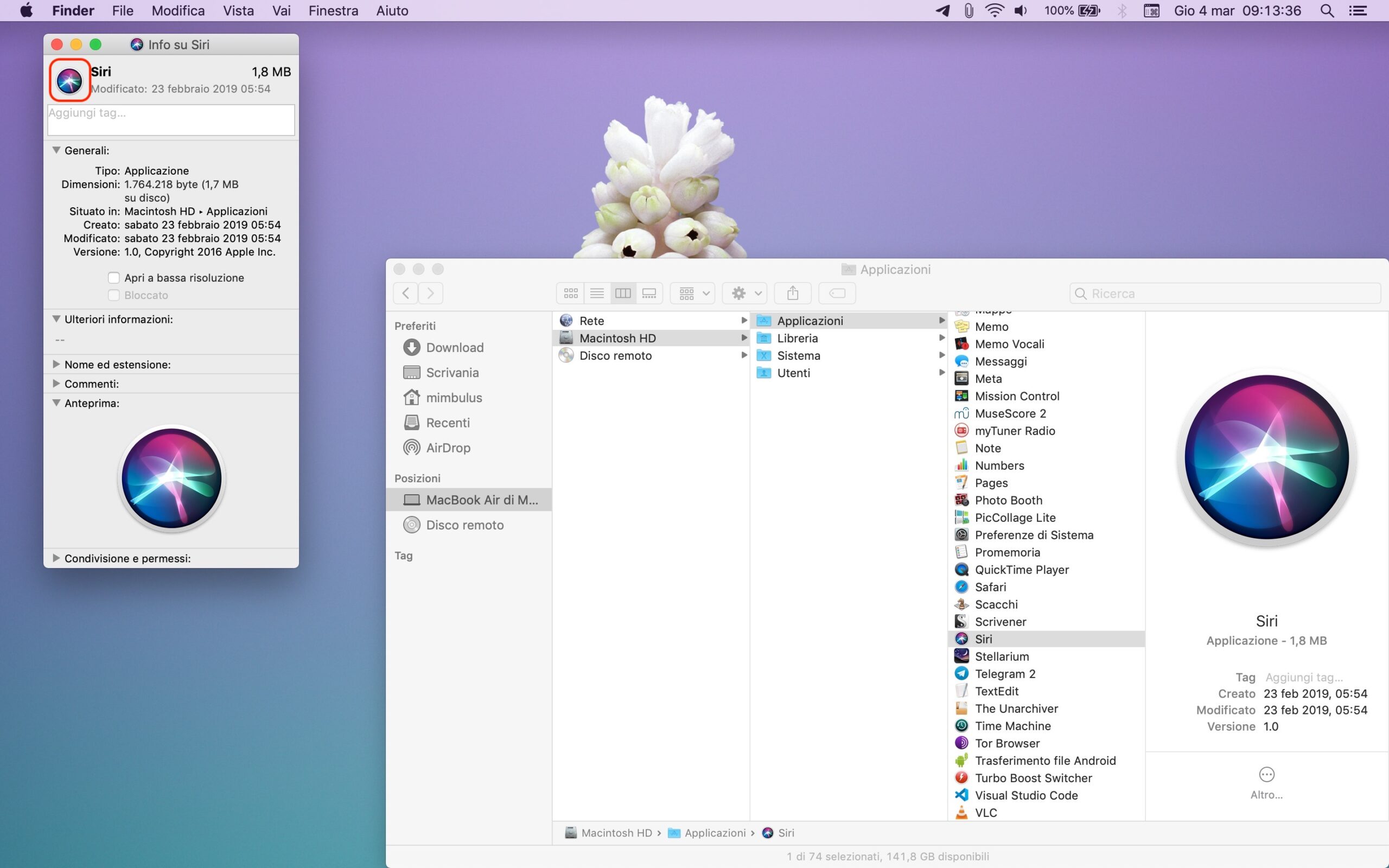Open Spotlight search in menu bar
Screen dimensions: 1389x868
pos(1327,11)
